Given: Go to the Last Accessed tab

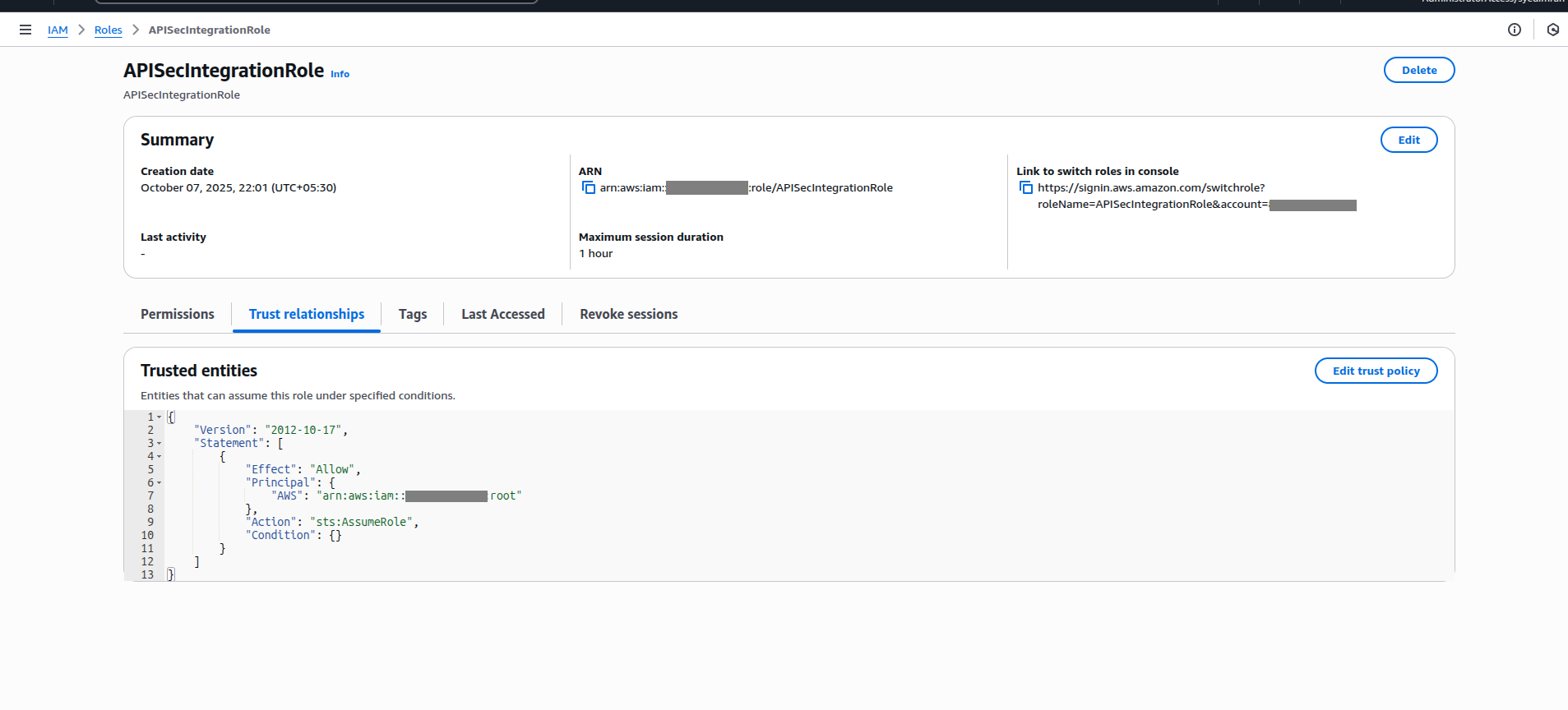Looking at the screenshot, I should click(x=502, y=314).
